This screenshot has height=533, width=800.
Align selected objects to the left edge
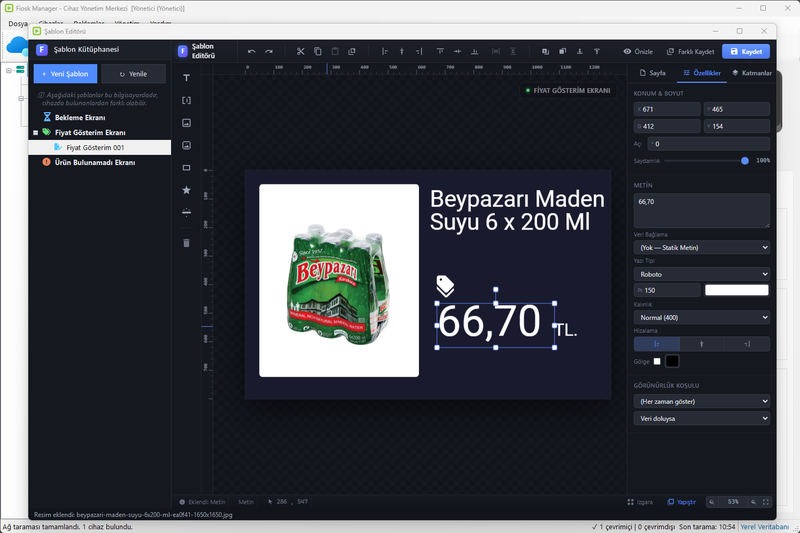coord(385,52)
